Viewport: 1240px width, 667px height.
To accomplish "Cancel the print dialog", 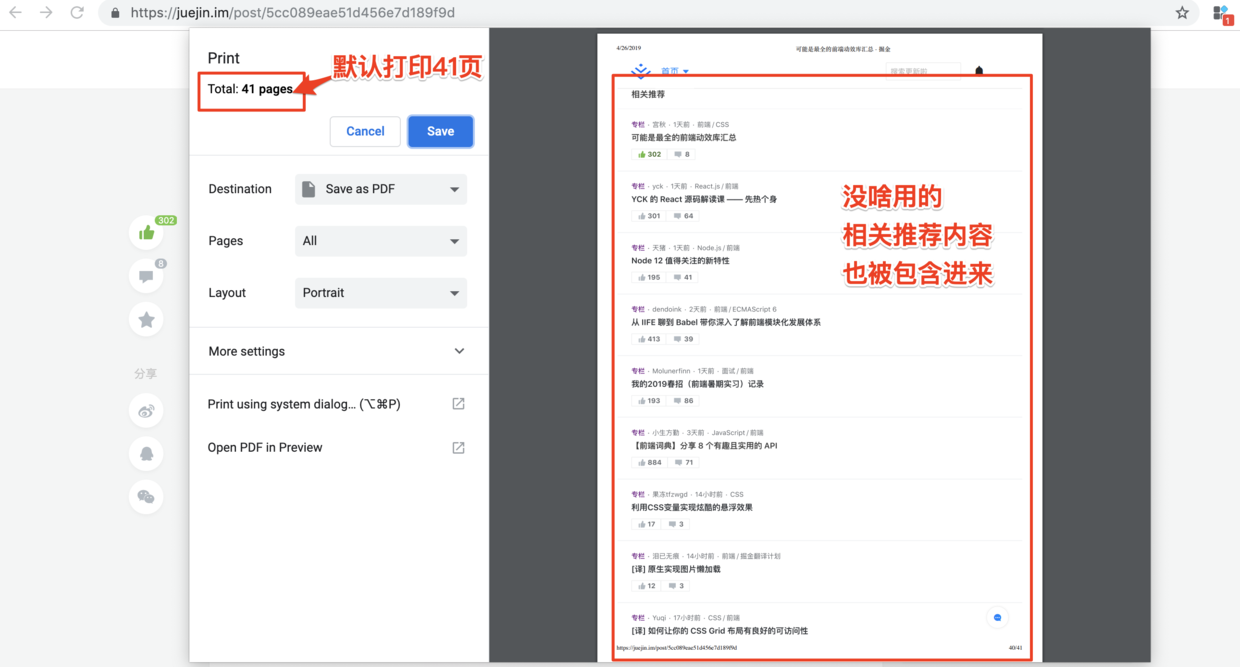I will pos(365,131).
